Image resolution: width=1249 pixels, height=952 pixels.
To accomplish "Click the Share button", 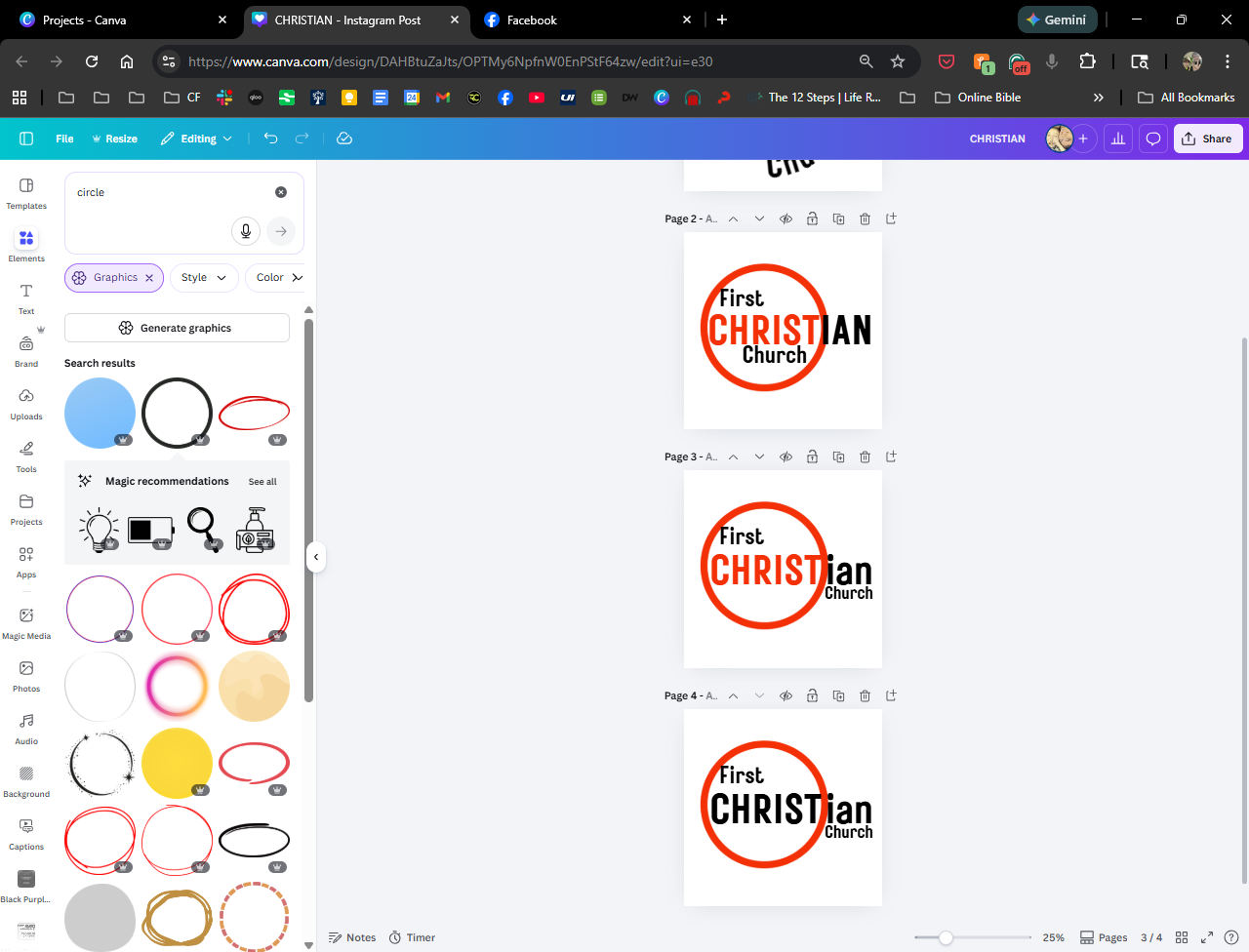I will coord(1207,139).
